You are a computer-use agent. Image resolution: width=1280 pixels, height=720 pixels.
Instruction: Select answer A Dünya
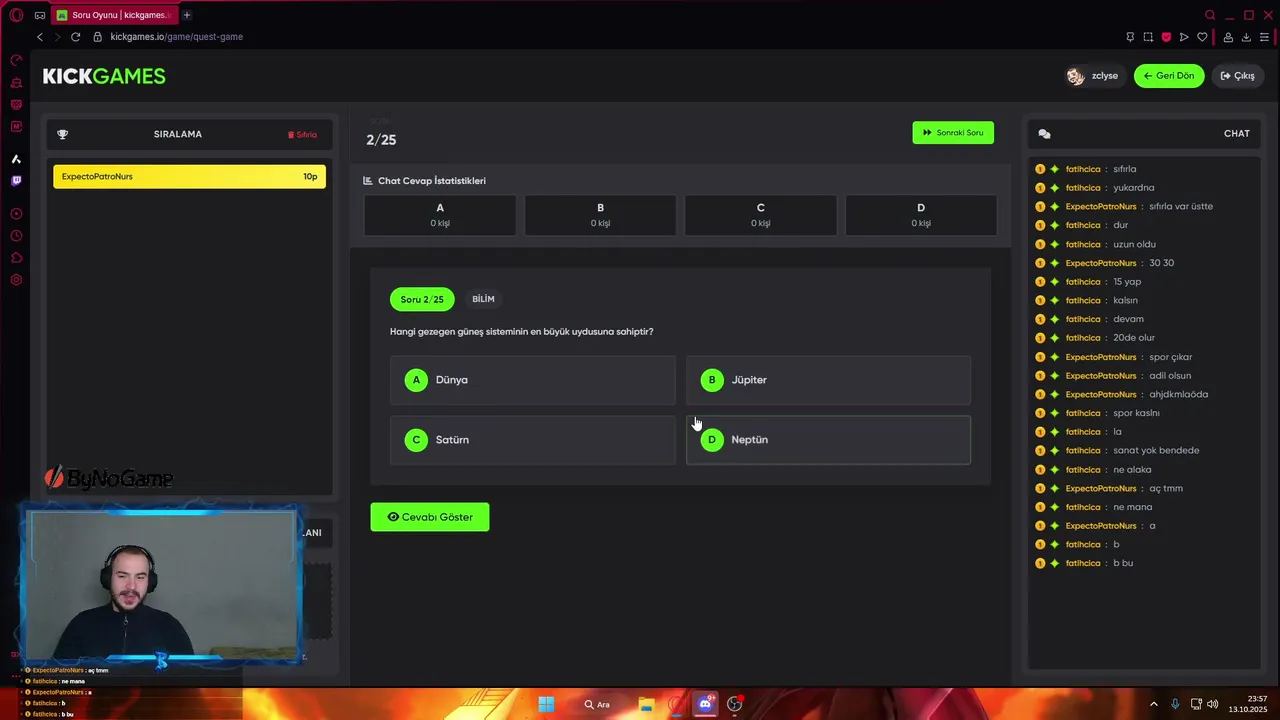(x=533, y=380)
